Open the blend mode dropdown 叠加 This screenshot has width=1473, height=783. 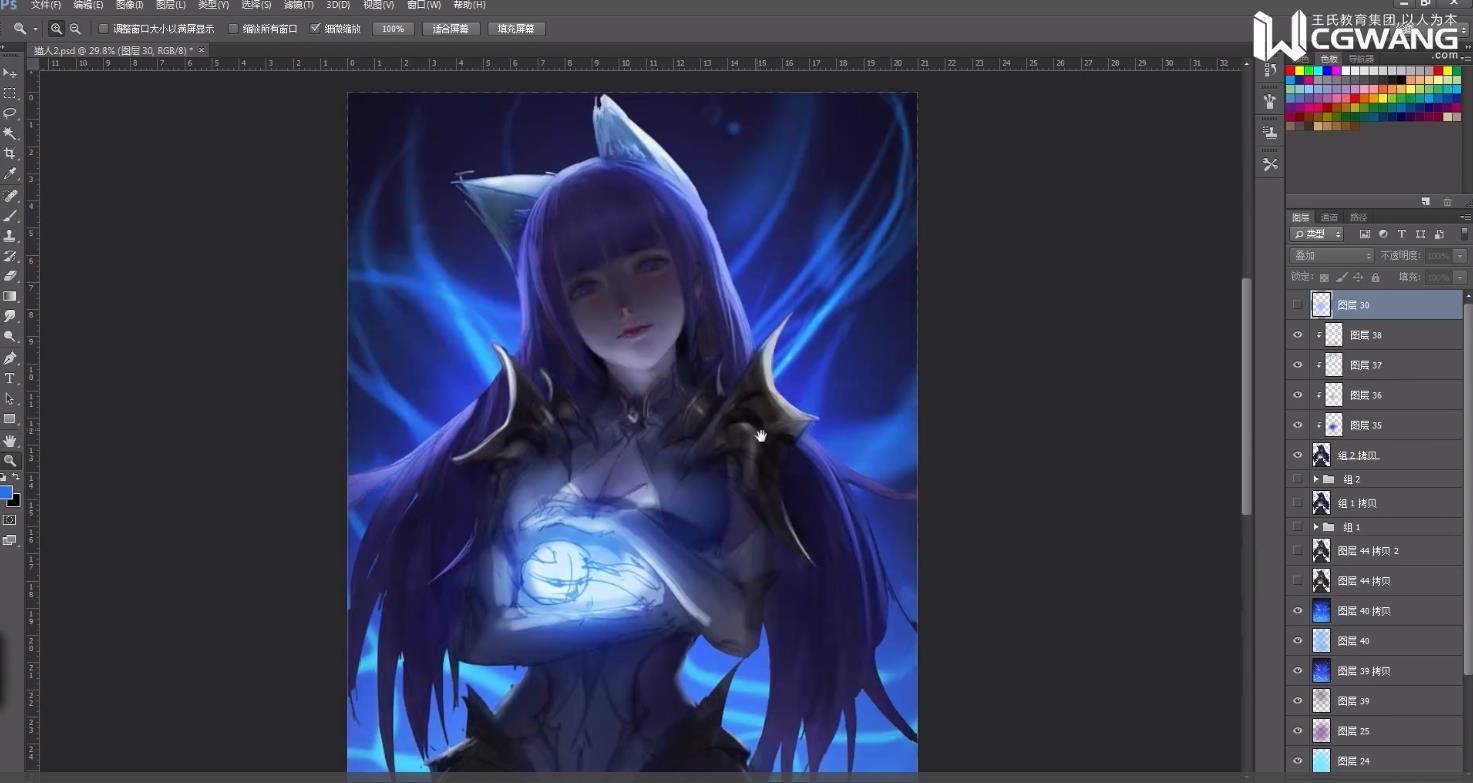1332,256
